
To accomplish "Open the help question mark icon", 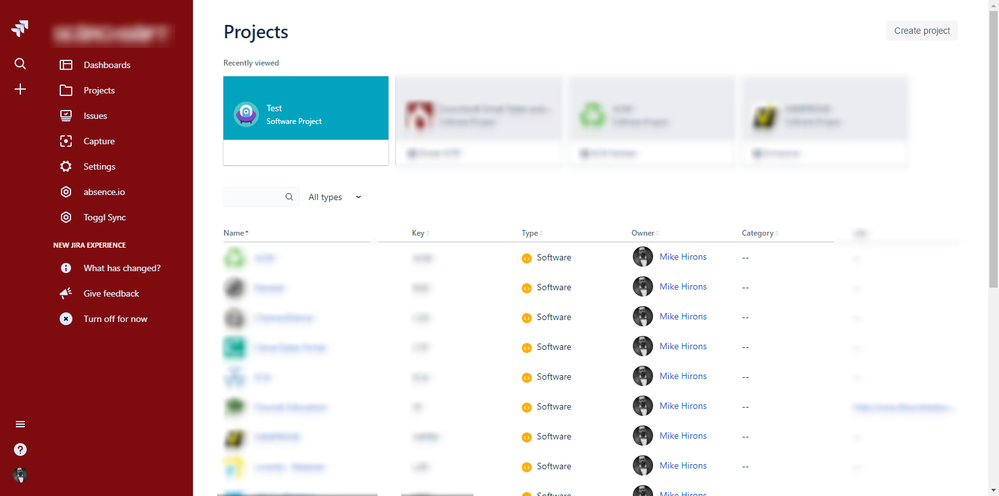I will coord(20,450).
